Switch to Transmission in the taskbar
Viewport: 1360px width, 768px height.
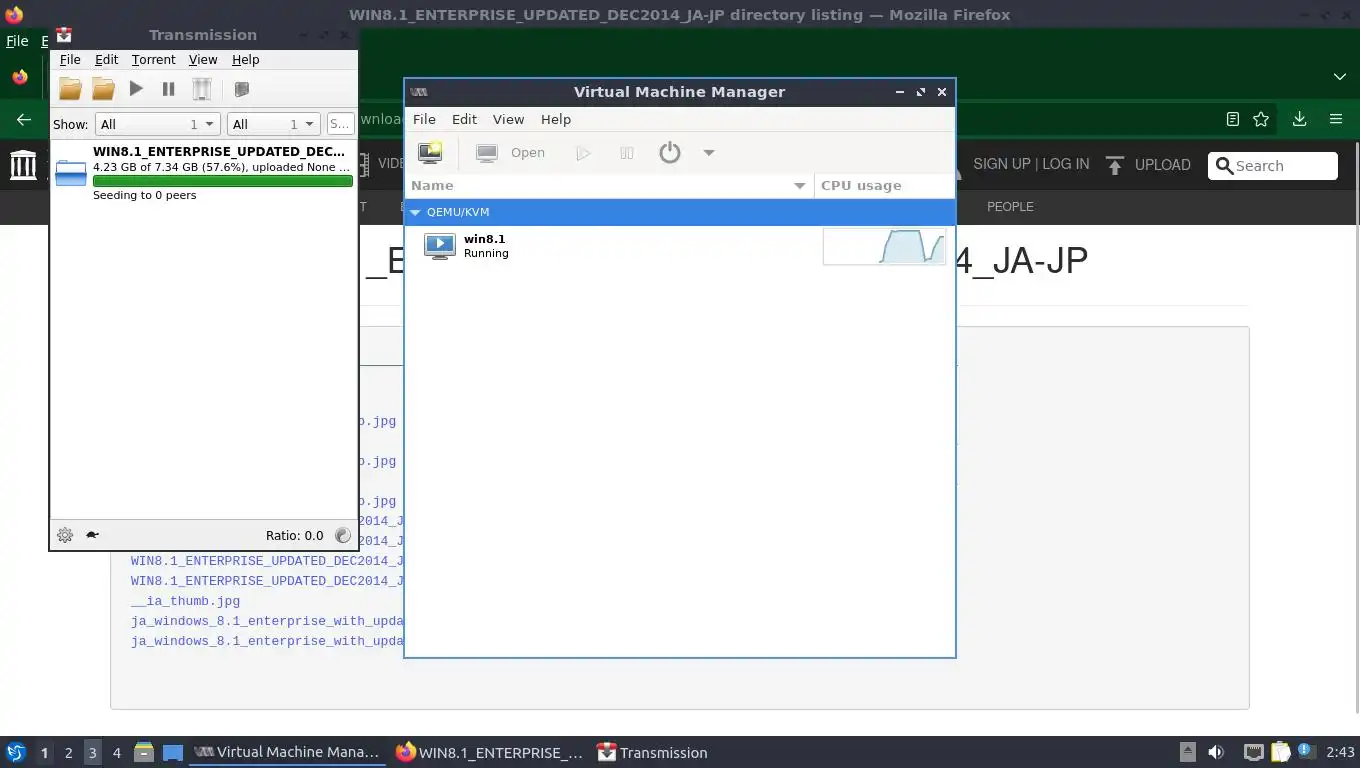point(652,752)
